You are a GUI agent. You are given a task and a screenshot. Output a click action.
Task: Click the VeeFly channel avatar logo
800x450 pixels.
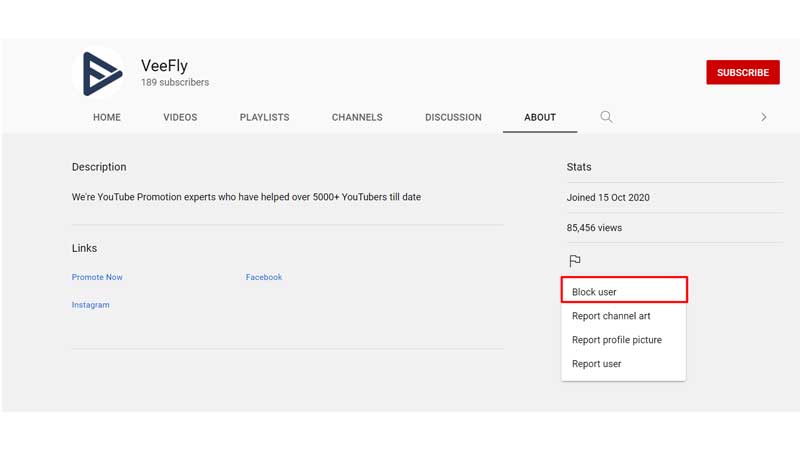point(101,73)
